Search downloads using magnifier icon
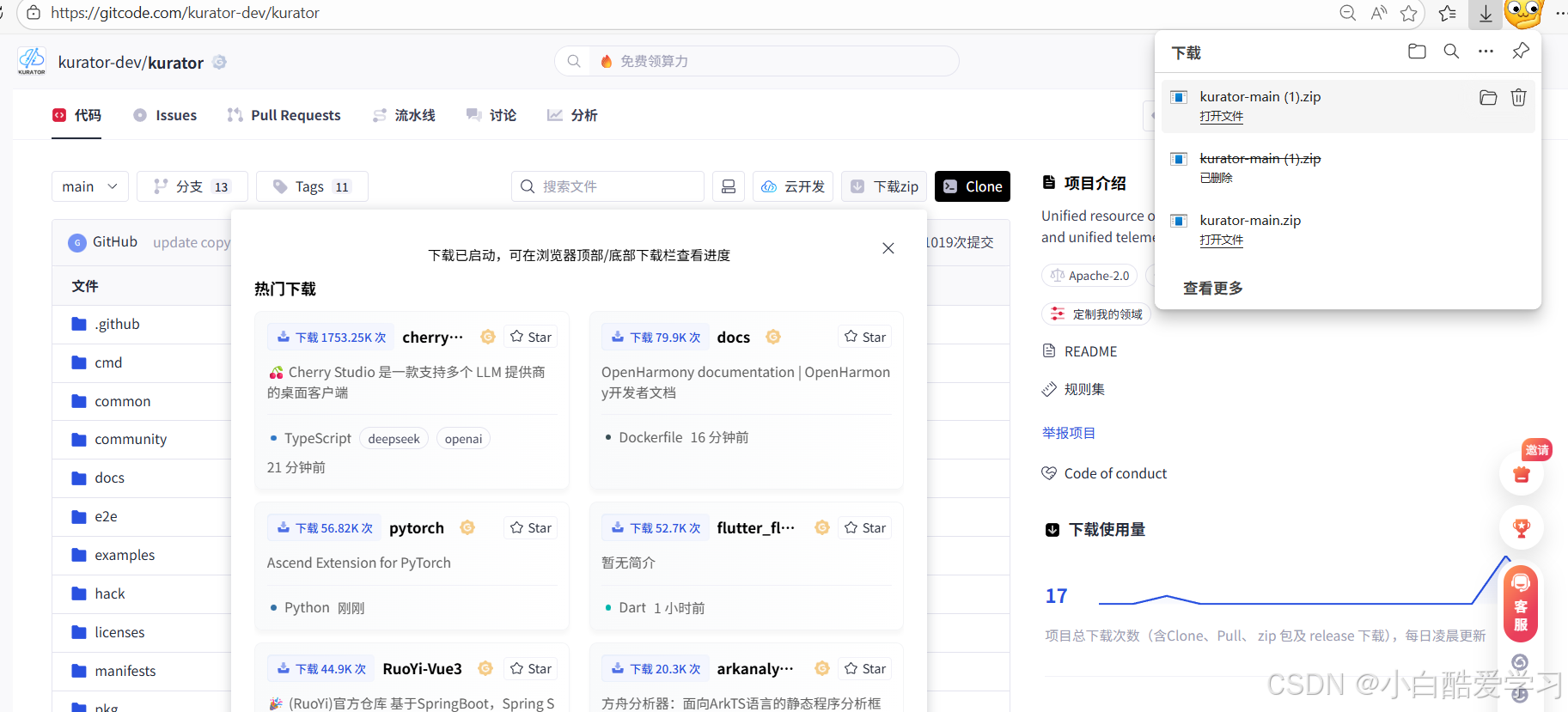 click(1451, 52)
